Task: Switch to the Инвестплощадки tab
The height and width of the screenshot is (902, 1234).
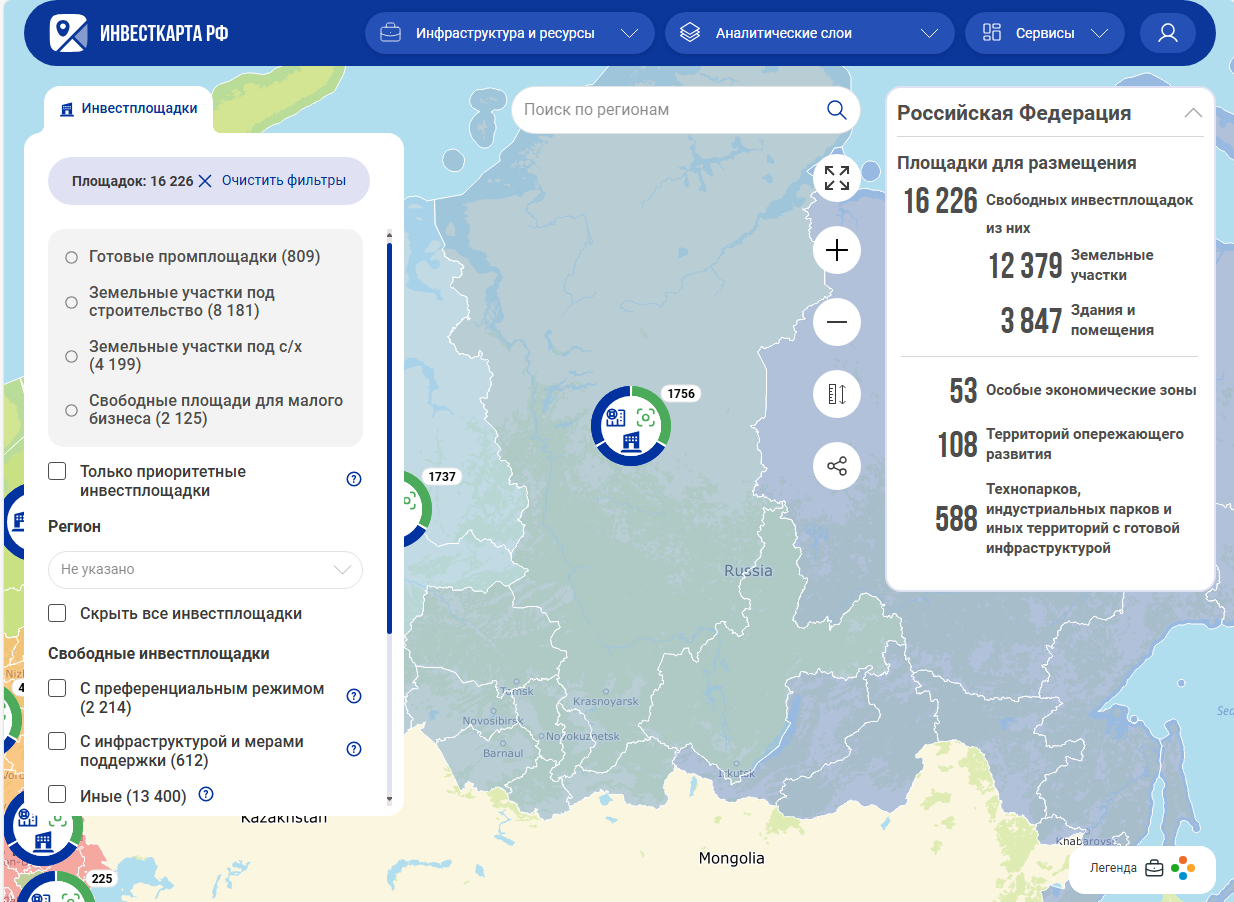Action: pos(128,109)
